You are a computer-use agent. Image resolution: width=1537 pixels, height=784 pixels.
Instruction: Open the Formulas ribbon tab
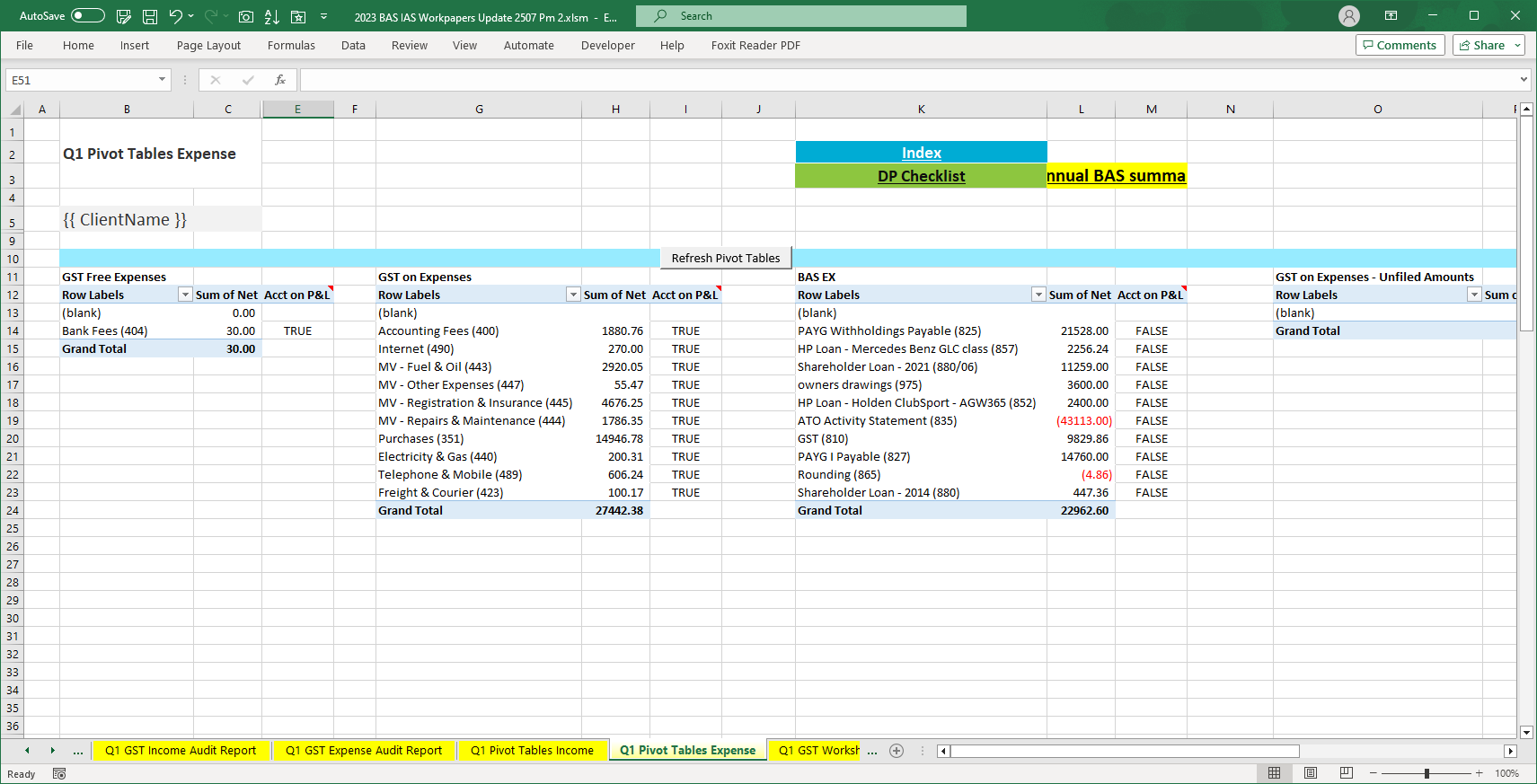pos(291,45)
